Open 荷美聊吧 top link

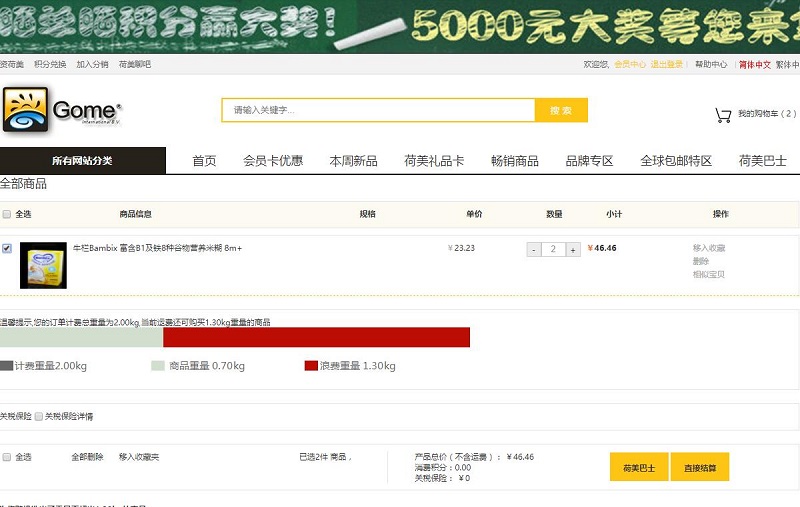coord(135,64)
